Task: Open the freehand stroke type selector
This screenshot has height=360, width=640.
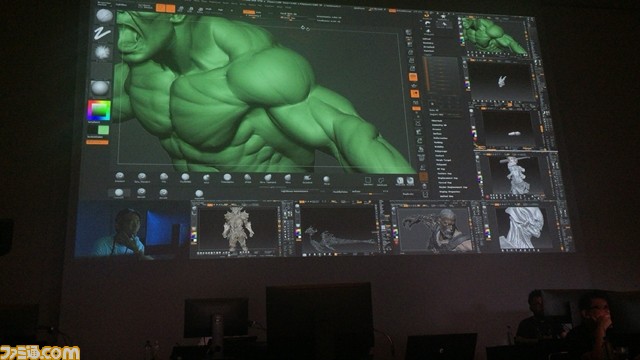Action: click(x=102, y=33)
